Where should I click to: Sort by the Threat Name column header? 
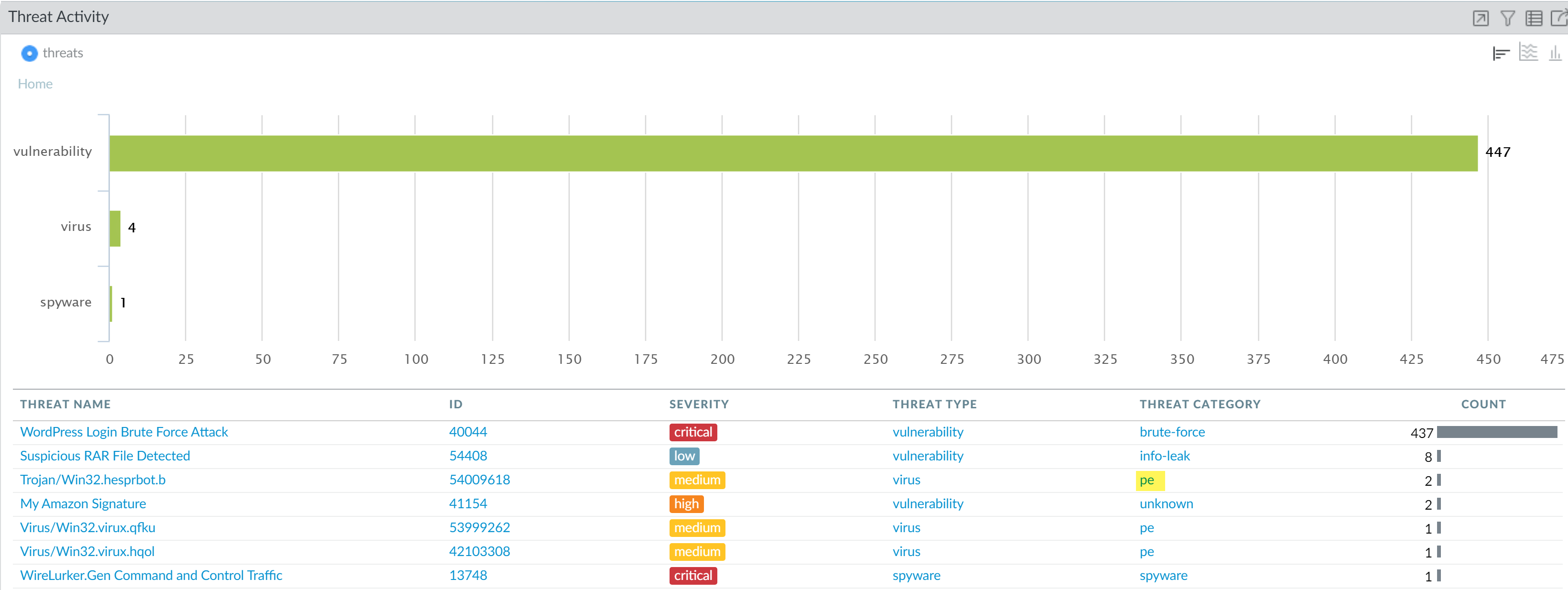click(65, 404)
